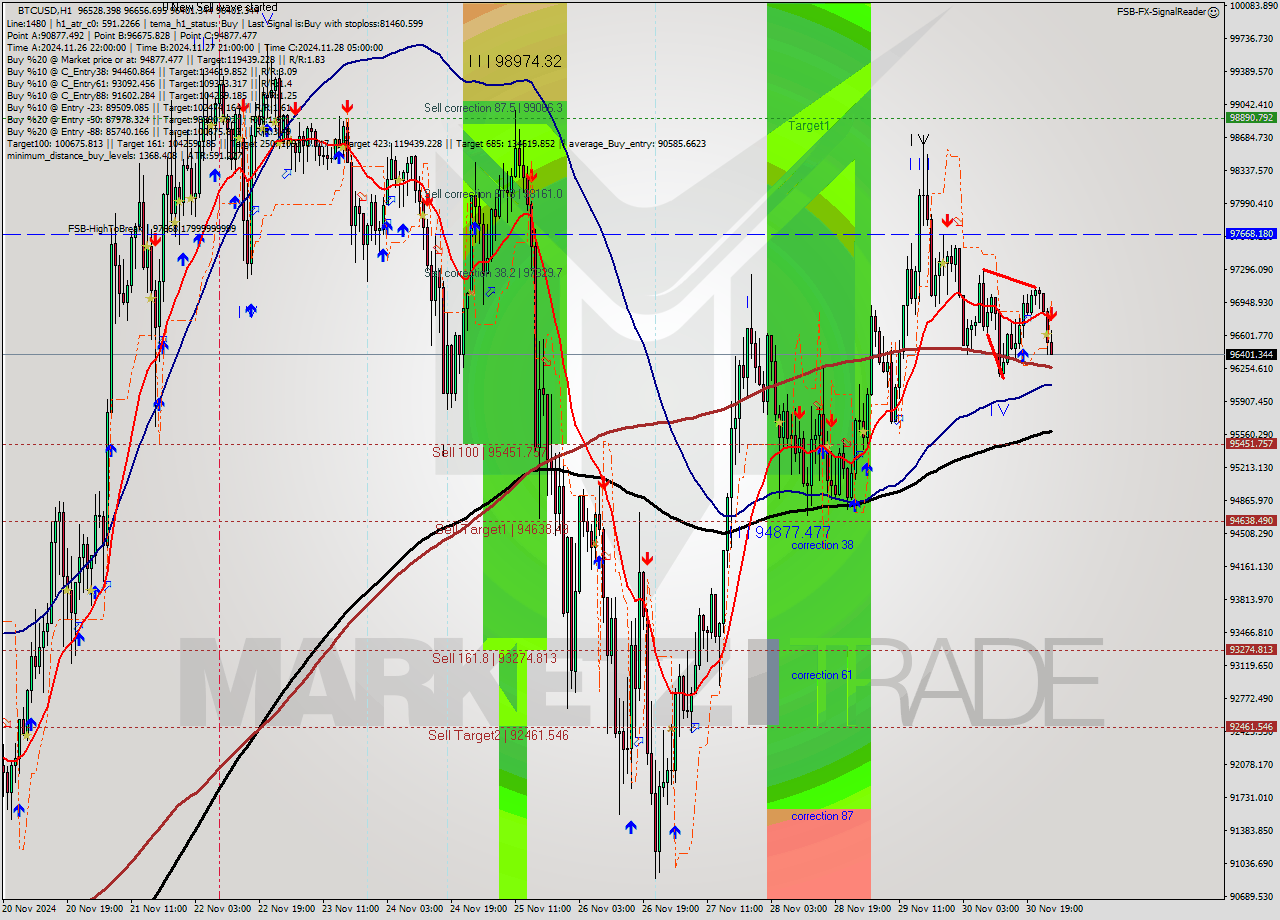Image resolution: width=1280 pixels, height=920 pixels.
Task: Click the 'Point A:90877.492' info line
Action: 132,35
